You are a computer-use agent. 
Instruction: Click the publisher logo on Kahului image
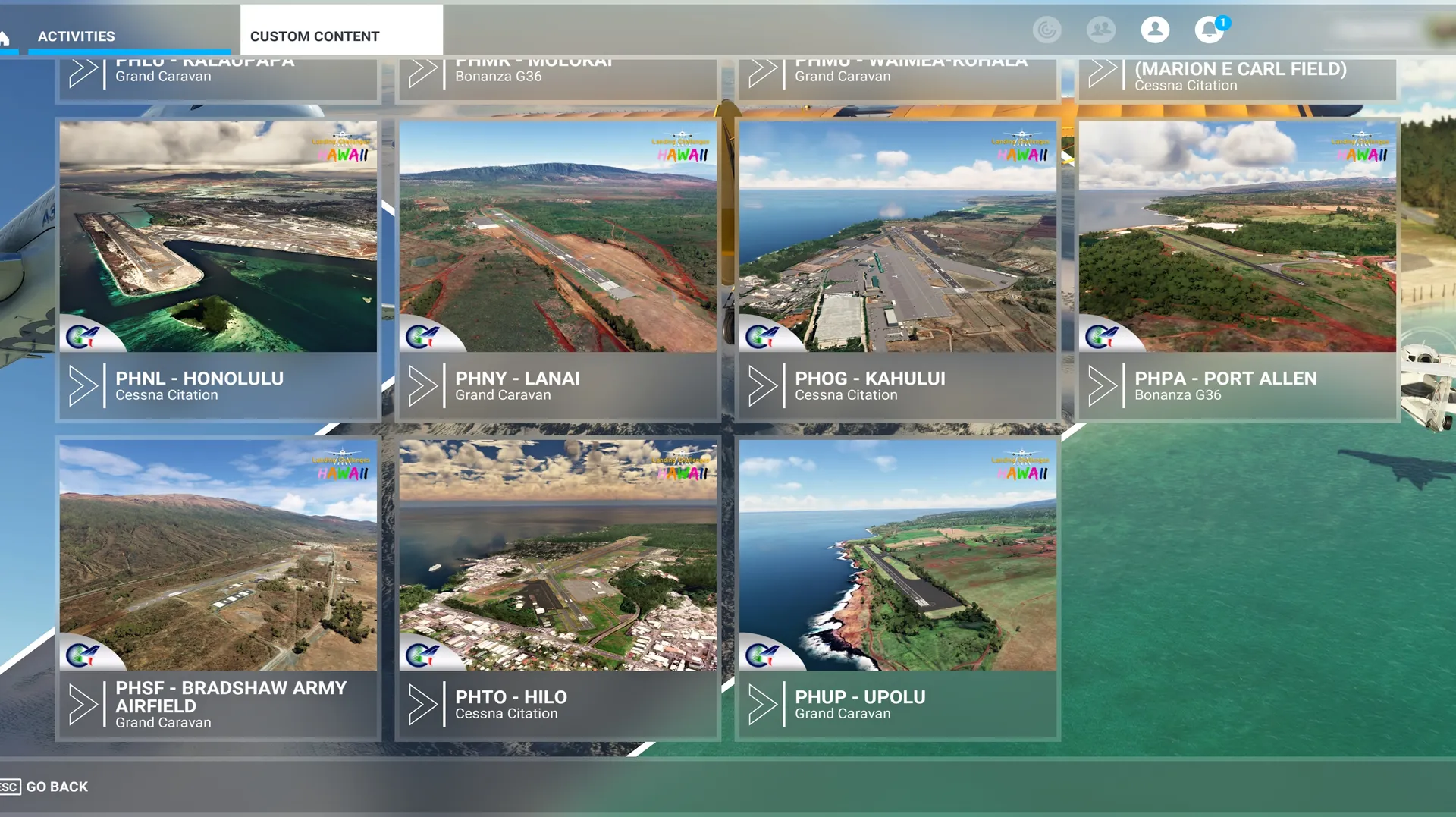click(761, 335)
